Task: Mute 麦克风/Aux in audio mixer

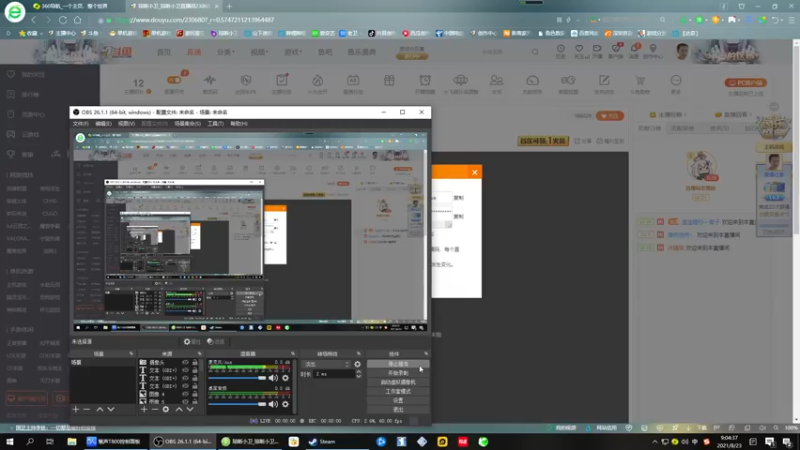Action: [x=273, y=378]
